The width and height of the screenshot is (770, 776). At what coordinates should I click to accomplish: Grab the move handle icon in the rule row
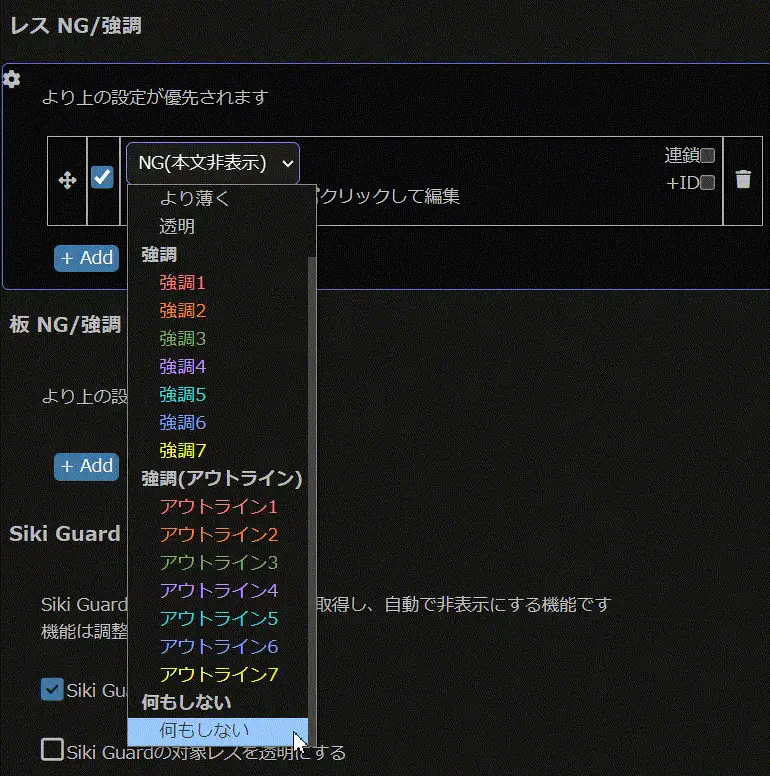pos(67,180)
